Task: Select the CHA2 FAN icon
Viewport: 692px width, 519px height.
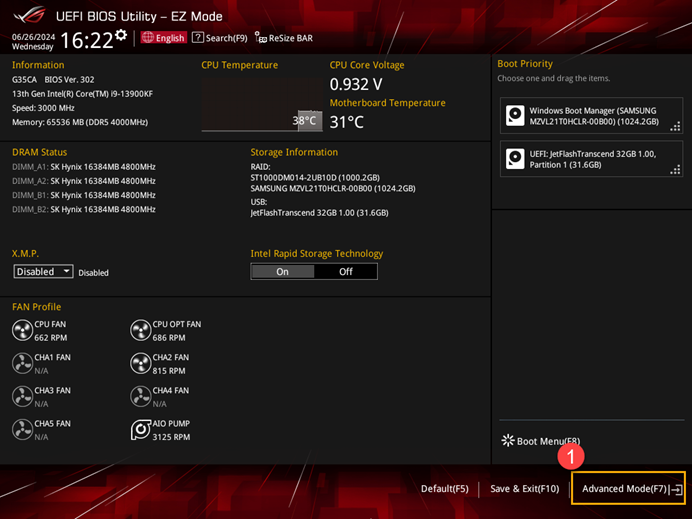Action: click(140, 364)
